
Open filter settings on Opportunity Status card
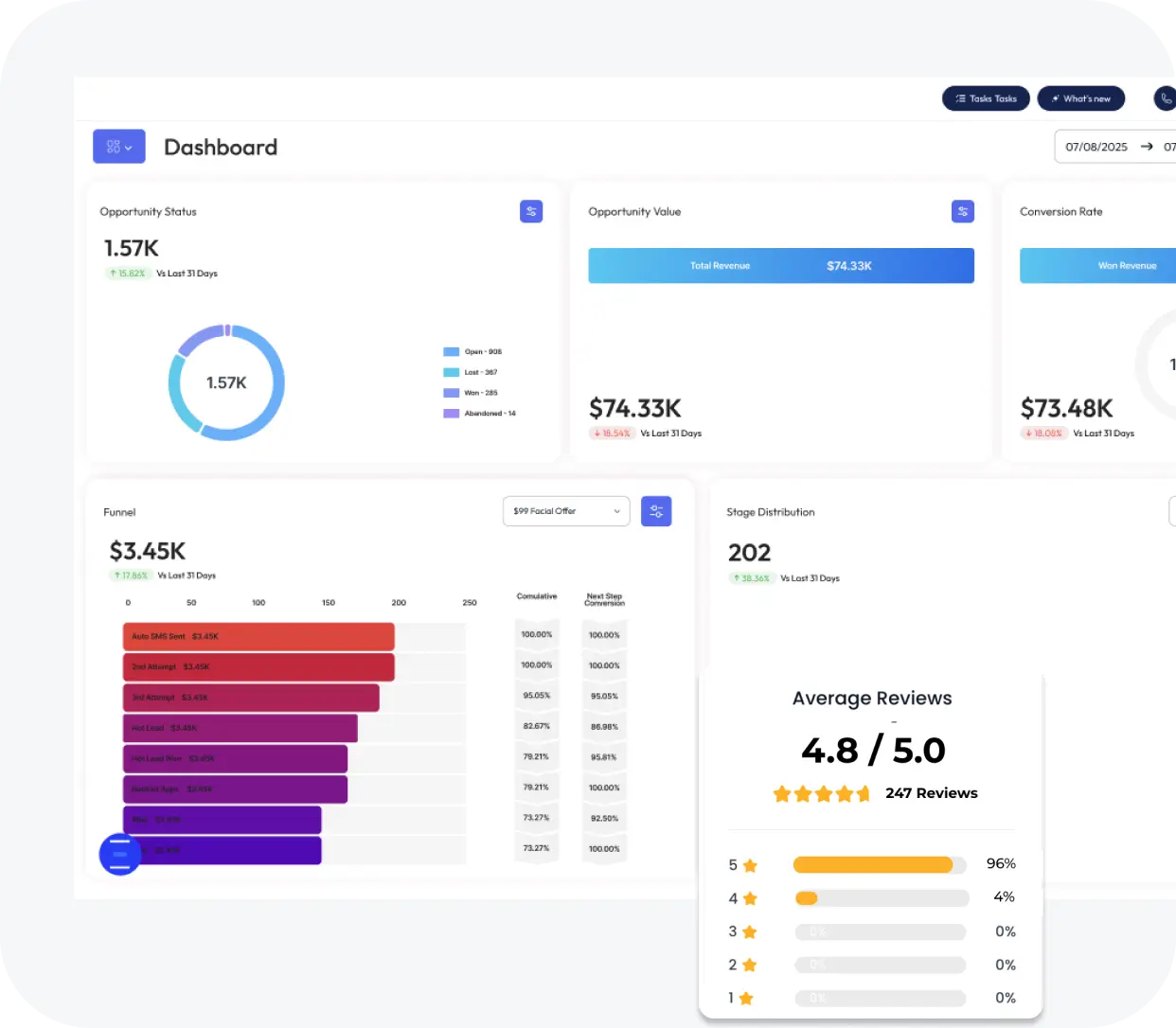click(531, 211)
